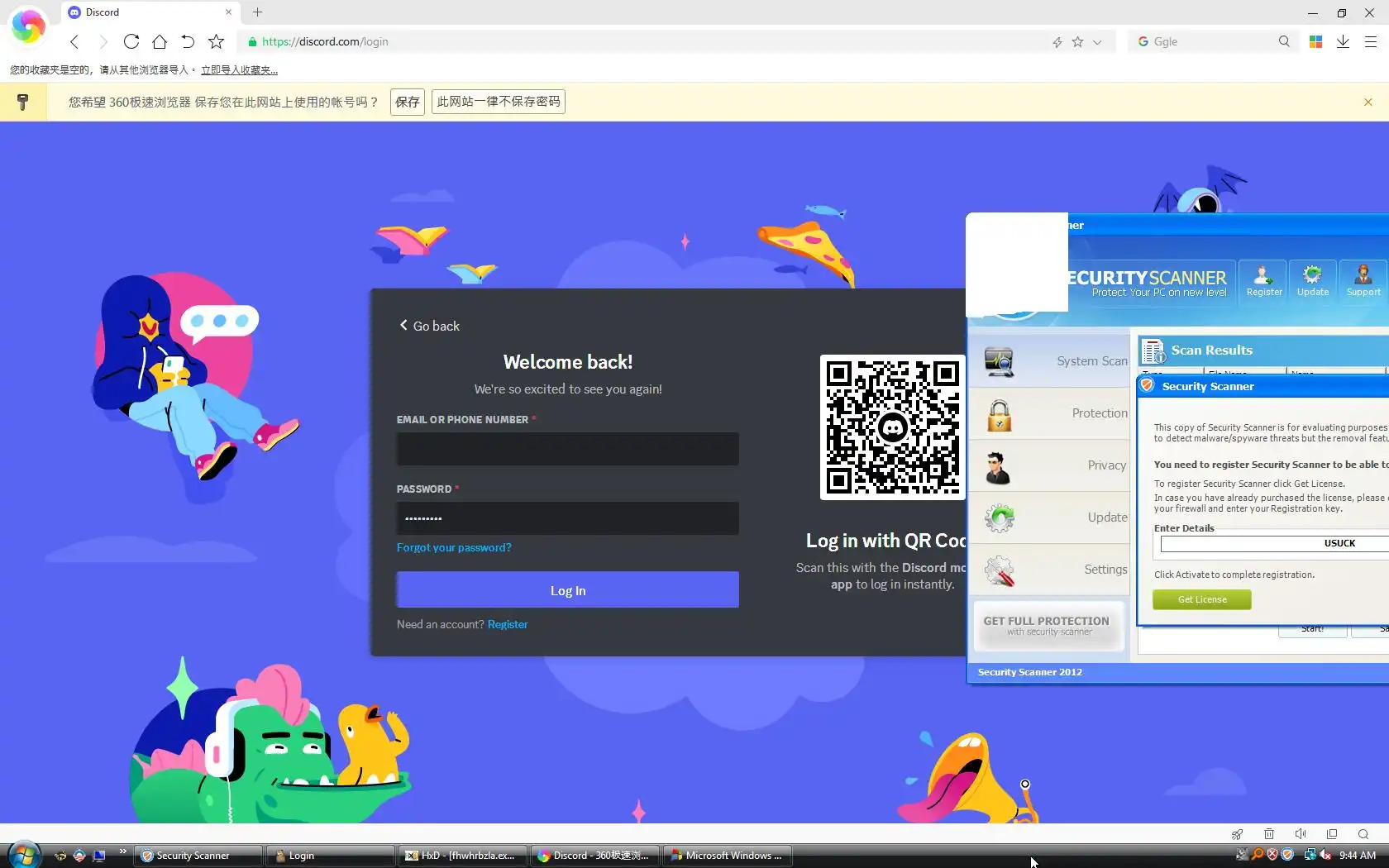1389x868 pixels.
Task: Expand the quick launch overflow chevron
Action: tap(123, 851)
